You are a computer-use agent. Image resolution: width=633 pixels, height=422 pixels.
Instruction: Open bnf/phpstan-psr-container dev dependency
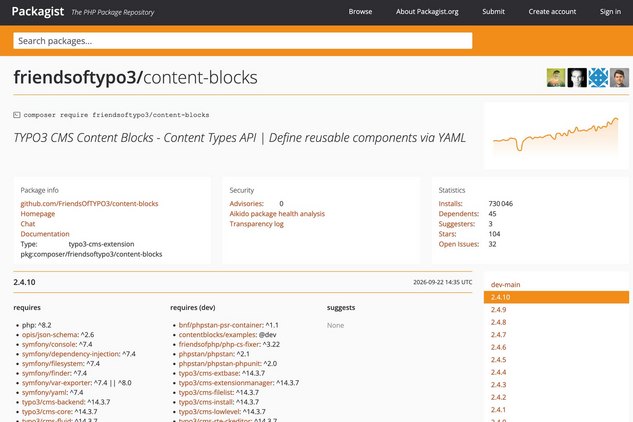221,325
